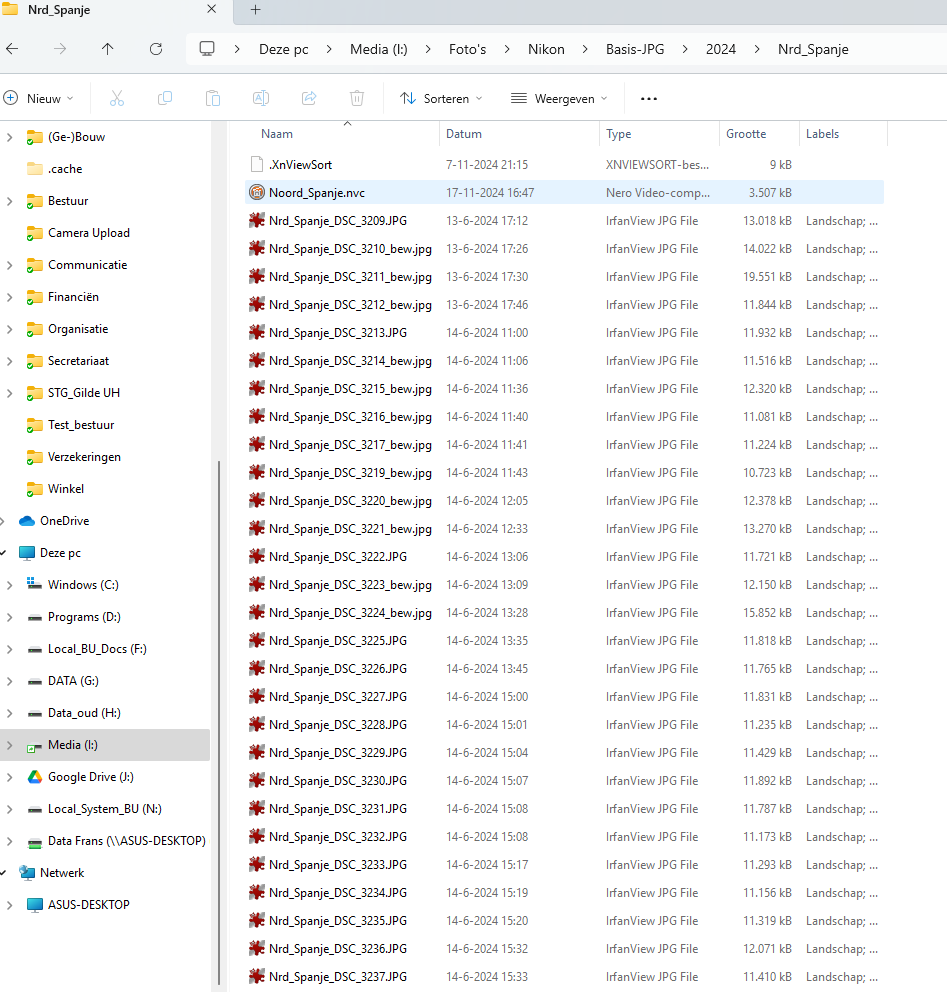Image resolution: width=947 pixels, height=992 pixels.
Task: Click the .XnViewSort file icon
Action: 256,164
